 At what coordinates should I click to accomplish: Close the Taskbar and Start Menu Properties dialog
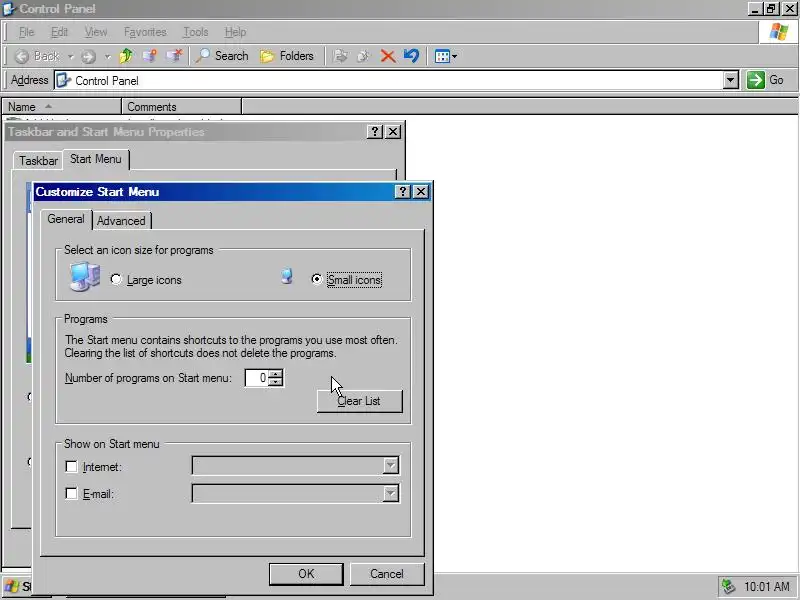pos(393,132)
